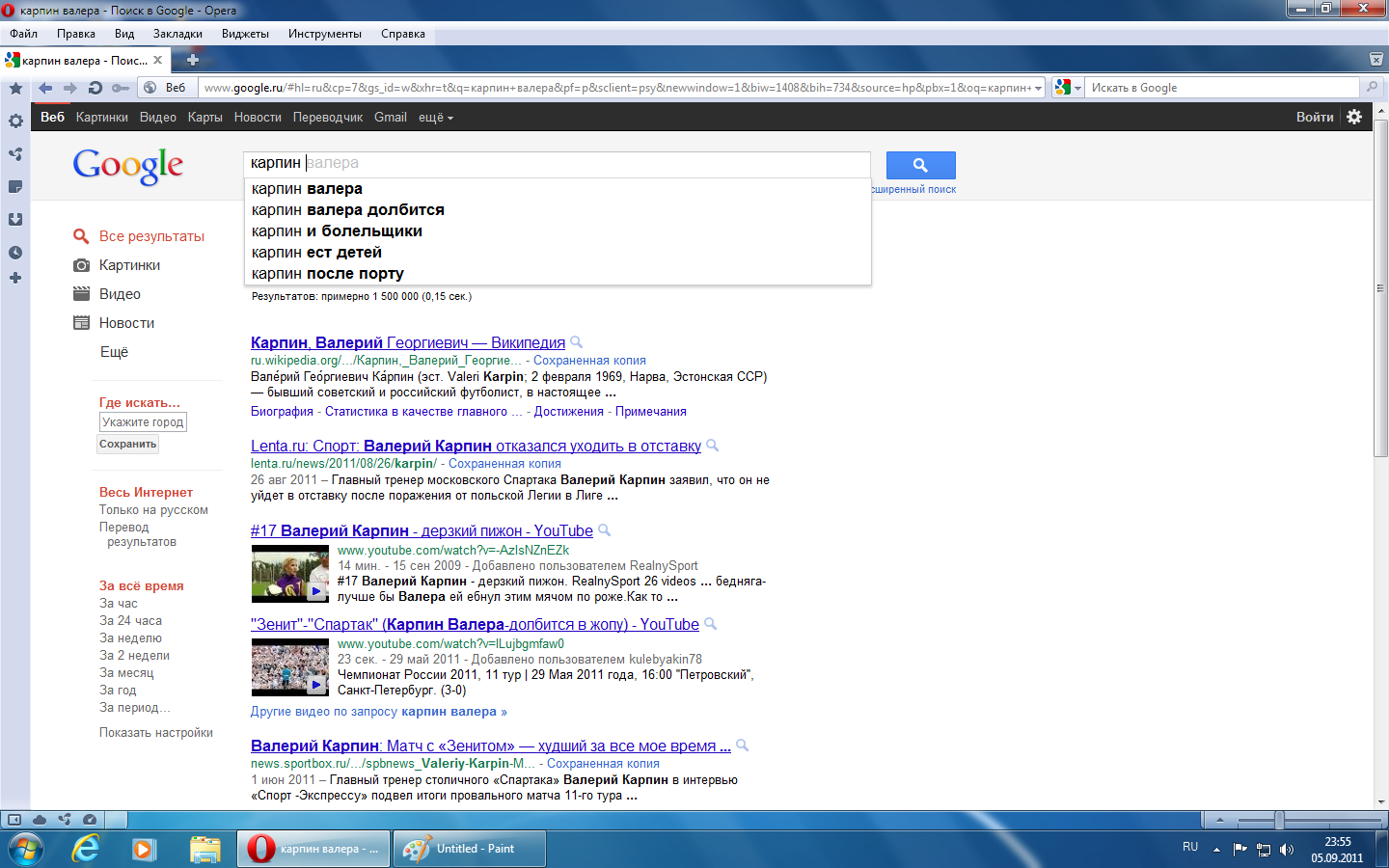Click the password manager key icon
The height and width of the screenshot is (868, 1389).
coord(120,88)
